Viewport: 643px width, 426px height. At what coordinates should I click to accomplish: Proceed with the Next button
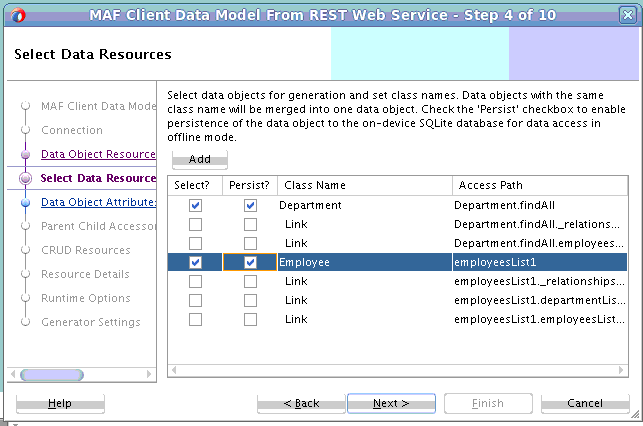tap(391, 403)
